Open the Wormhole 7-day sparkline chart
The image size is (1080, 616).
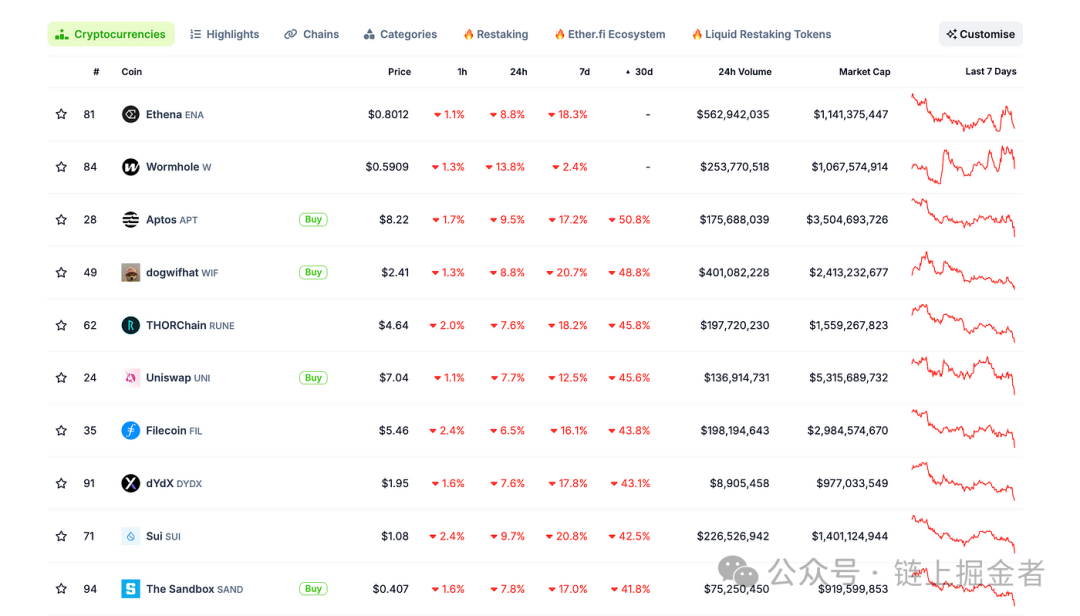963,165
